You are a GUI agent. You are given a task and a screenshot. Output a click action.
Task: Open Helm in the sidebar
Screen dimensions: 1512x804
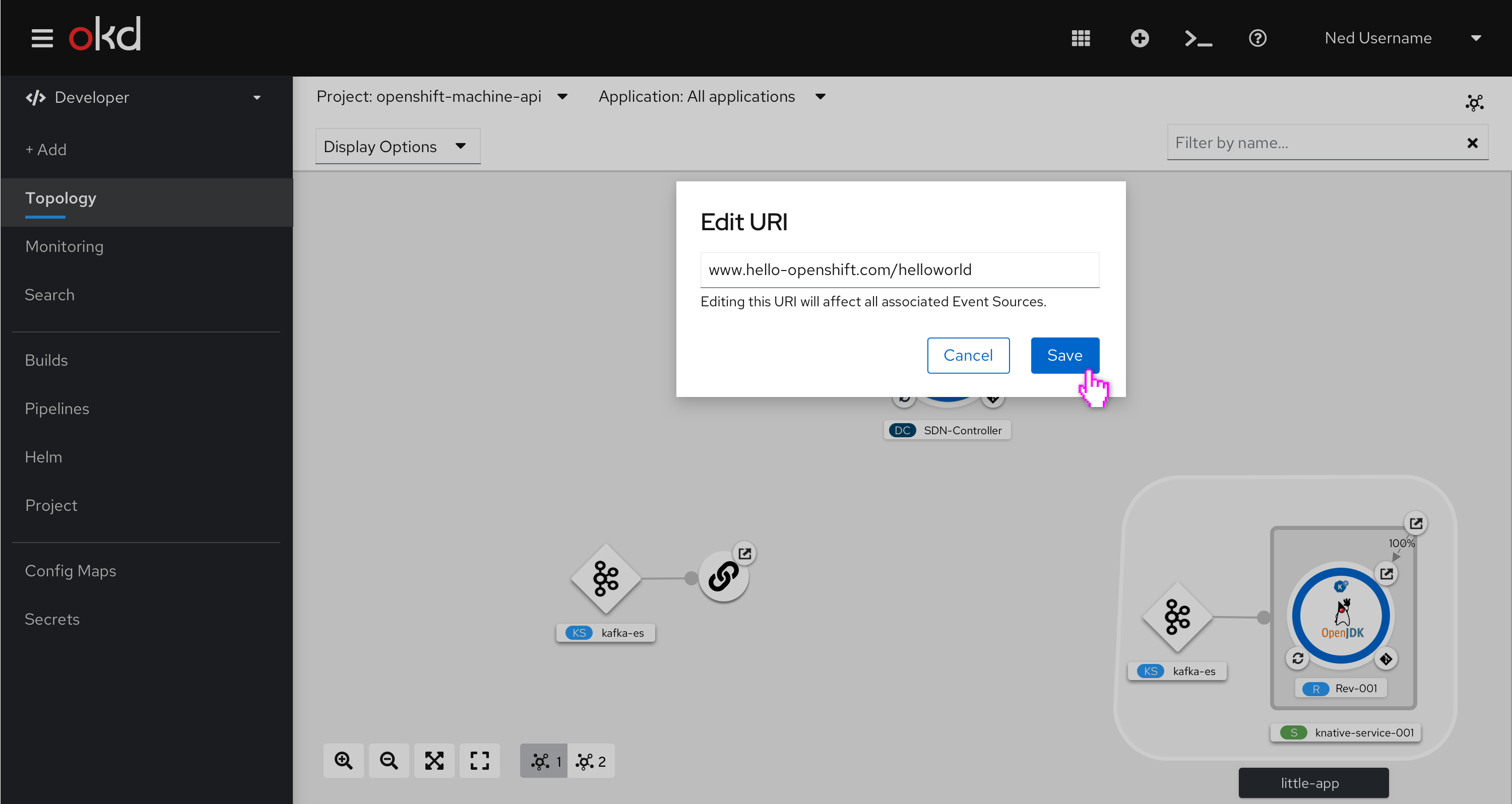coord(43,456)
